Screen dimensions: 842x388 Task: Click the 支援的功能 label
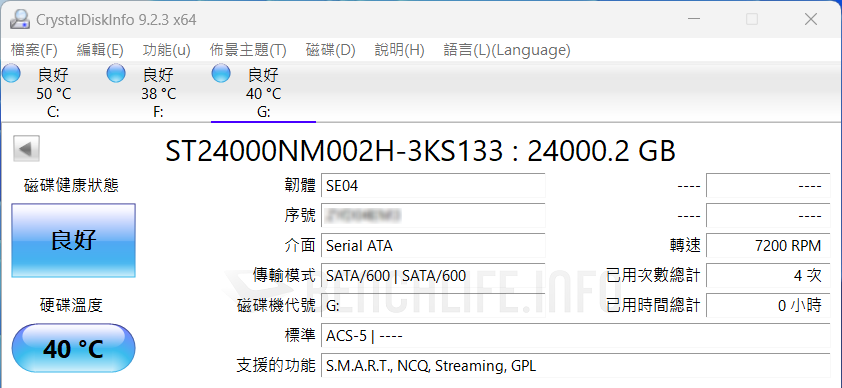click(x=276, y=366)
